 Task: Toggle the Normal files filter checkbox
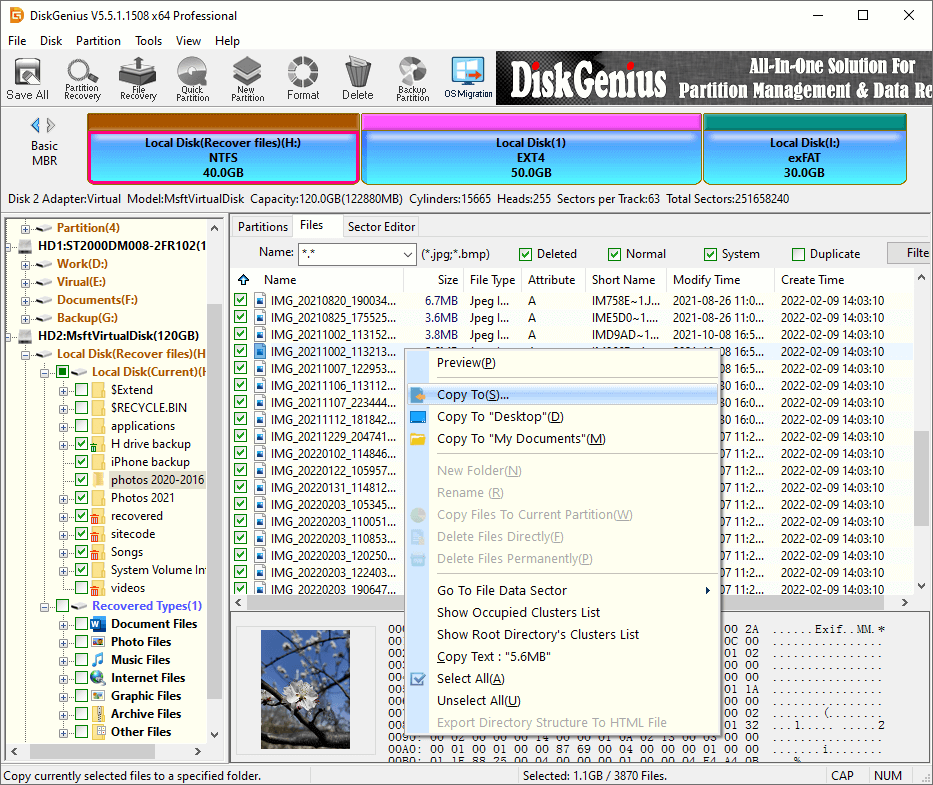615,254
